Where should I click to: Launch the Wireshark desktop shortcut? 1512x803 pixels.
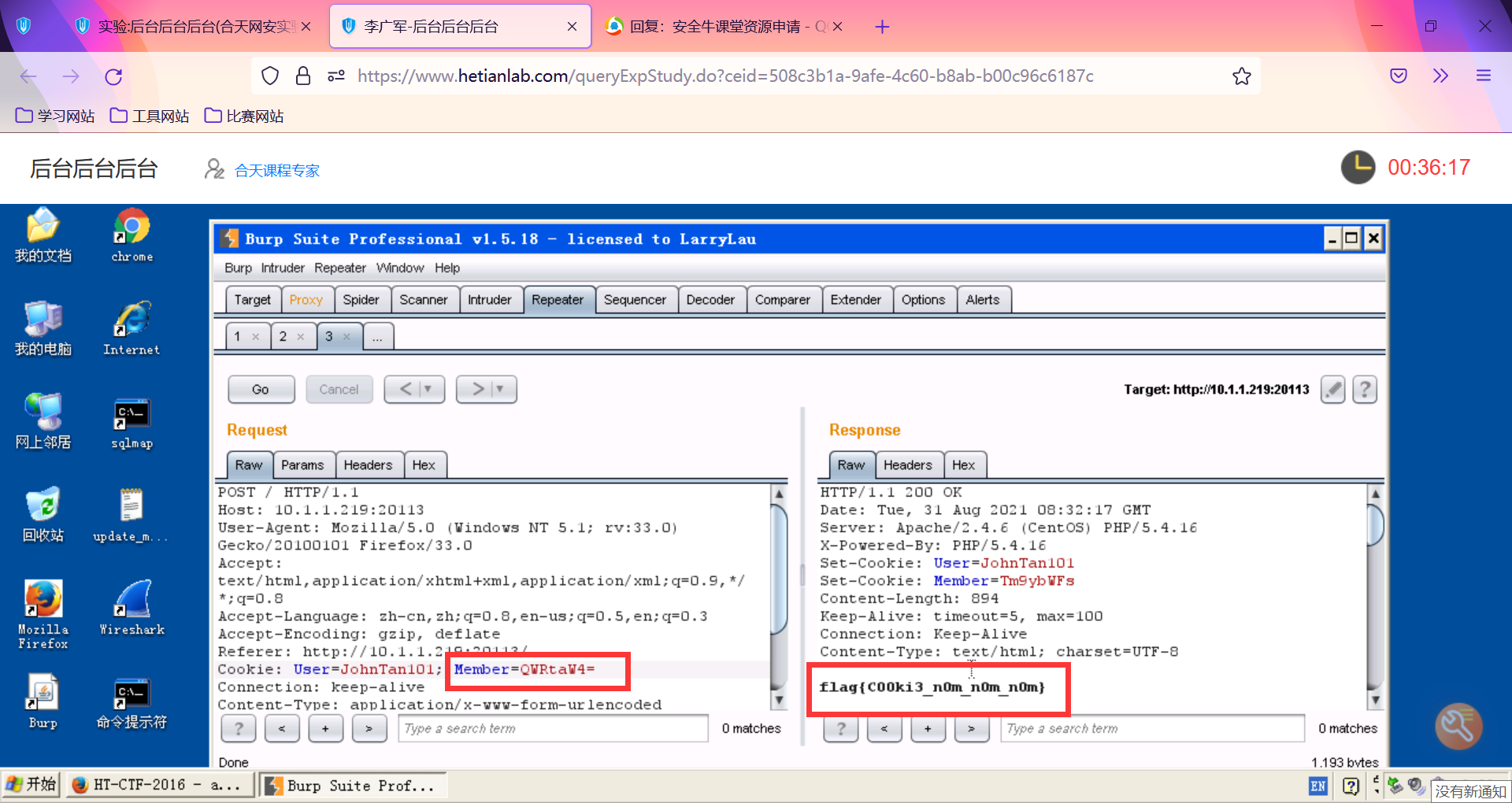132,608
